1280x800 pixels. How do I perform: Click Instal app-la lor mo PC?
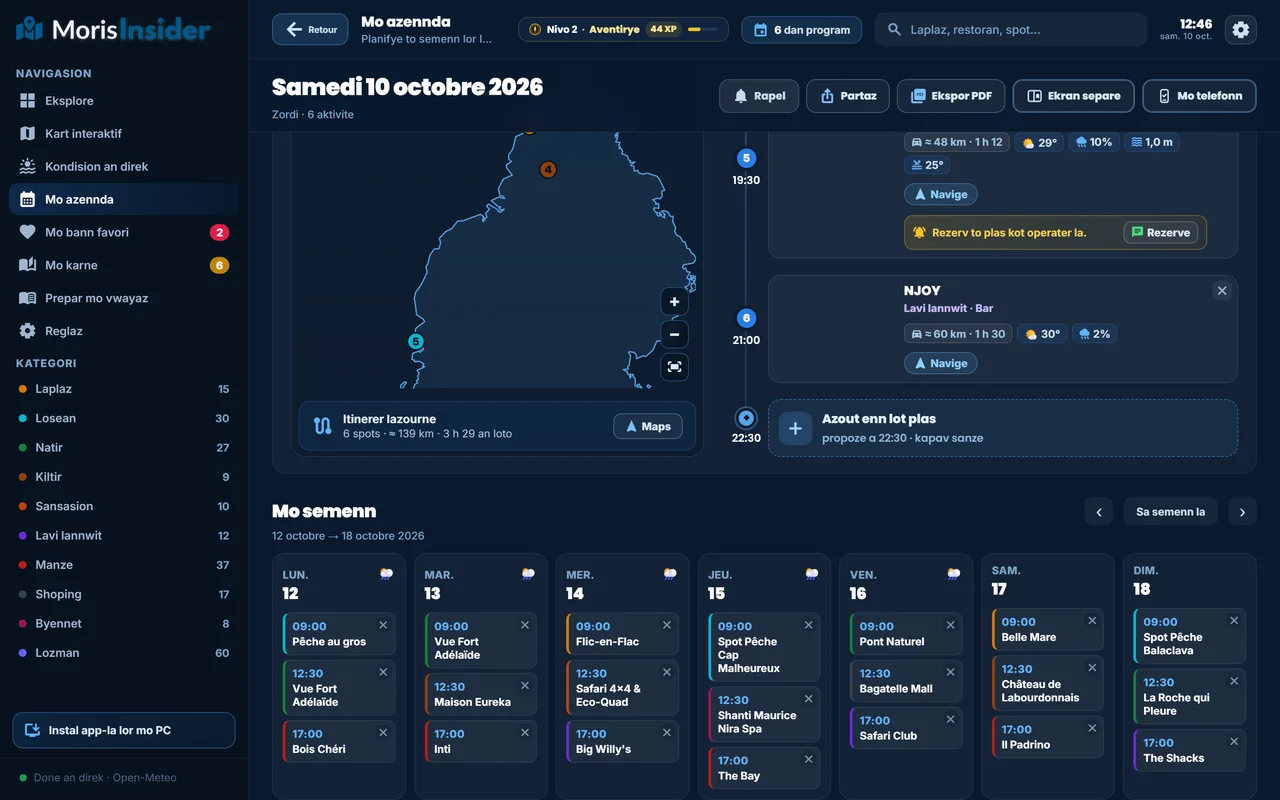[x=124, y=731]
